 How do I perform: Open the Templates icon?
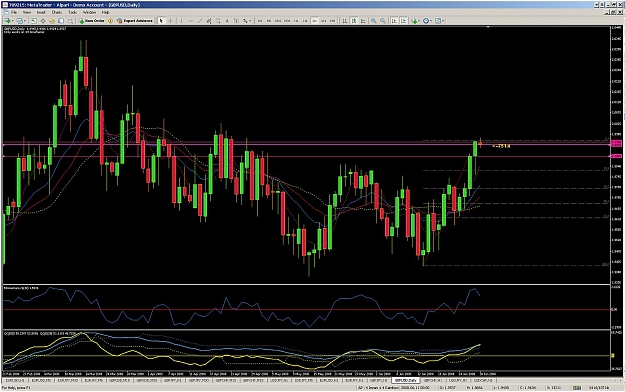(438, 21)
